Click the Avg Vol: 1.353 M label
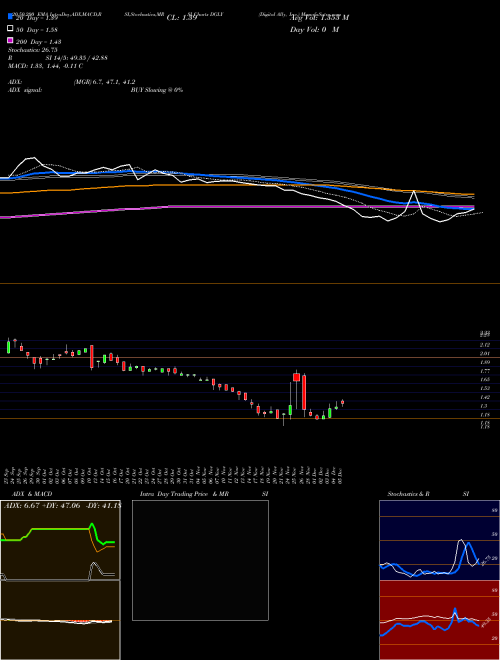The width and height of the screenshot is (500, 660). coord(320,18)
